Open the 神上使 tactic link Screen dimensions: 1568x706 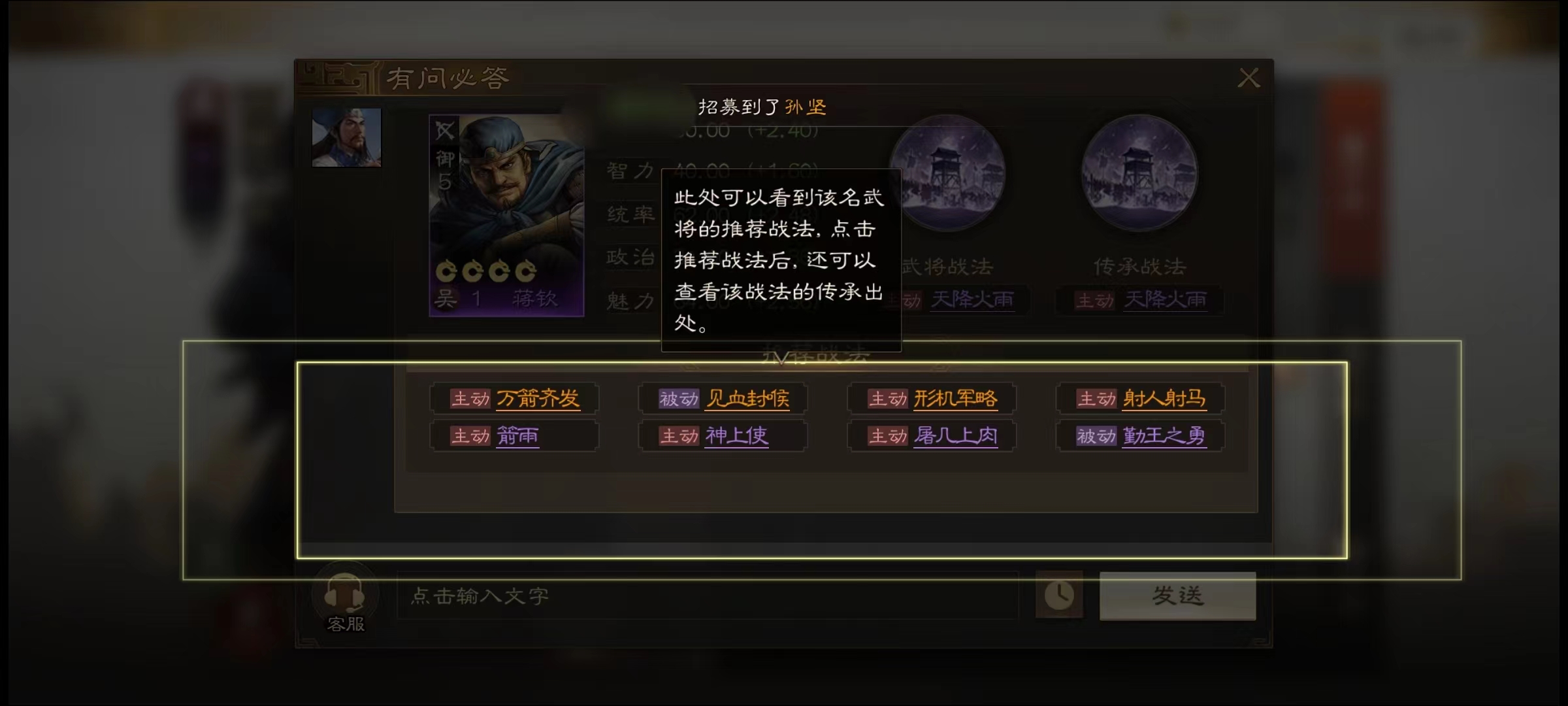(736, 435)
